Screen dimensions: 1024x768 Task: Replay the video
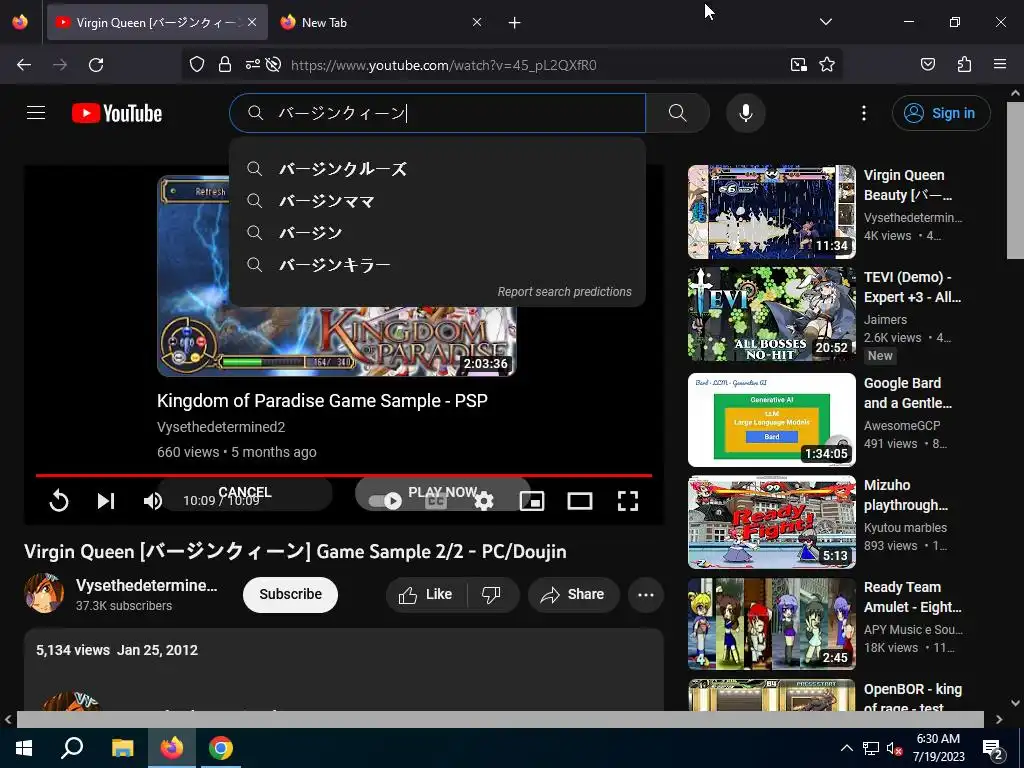coord(59,501)
